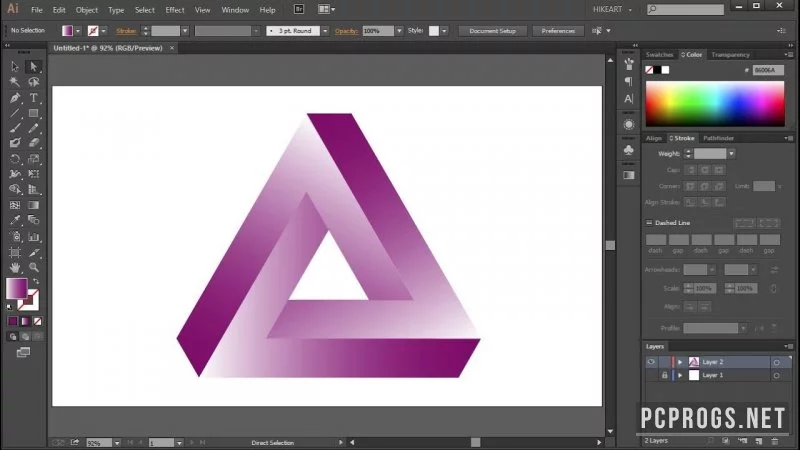Viewport: 800px width, 450px height.
Task: Select the Hand tool
Action: coord(14,267)
